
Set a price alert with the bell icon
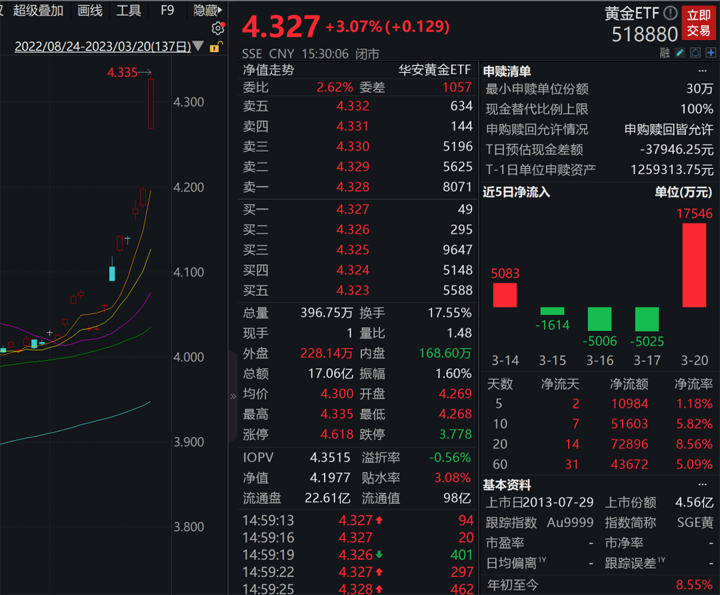(x=696, y=53)
